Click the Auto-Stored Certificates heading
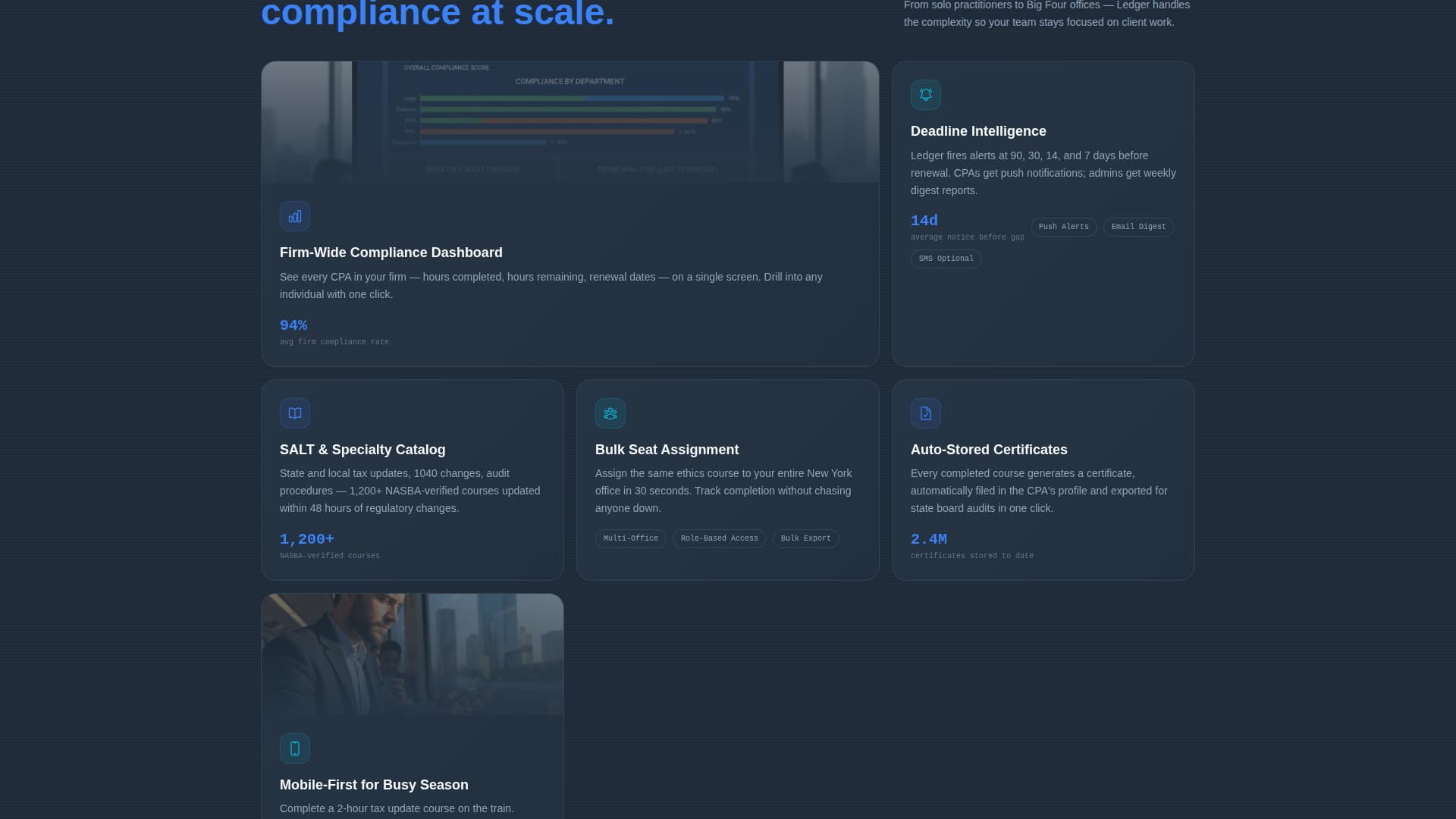Screen dimensions: 1456x819 989,450
